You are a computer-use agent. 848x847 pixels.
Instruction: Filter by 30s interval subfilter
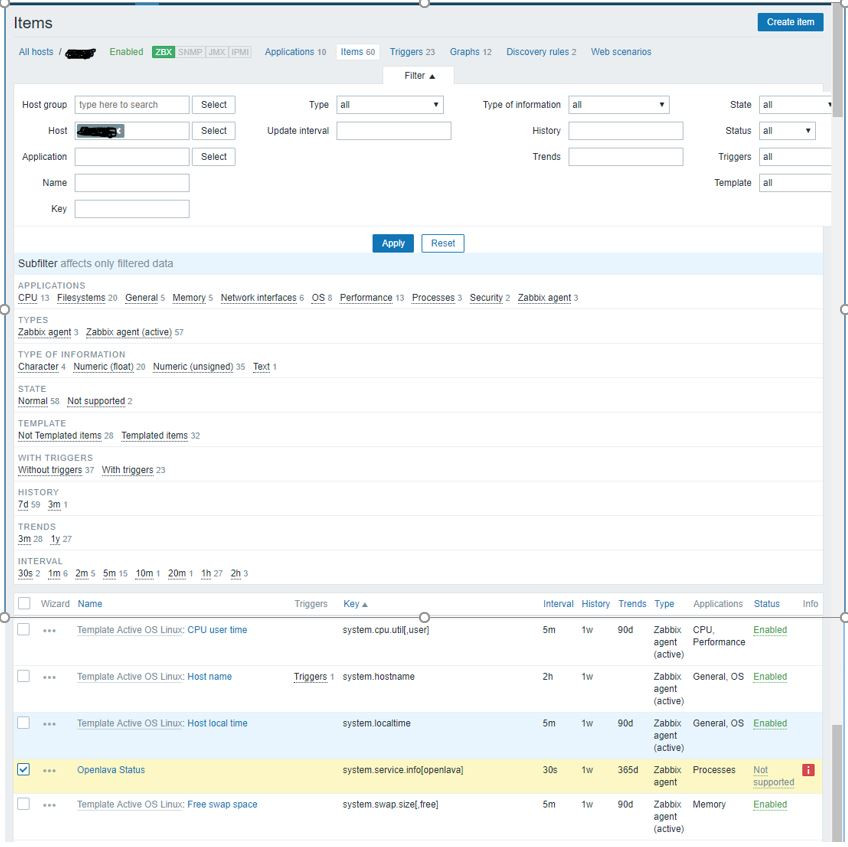(x=25, y=573)
